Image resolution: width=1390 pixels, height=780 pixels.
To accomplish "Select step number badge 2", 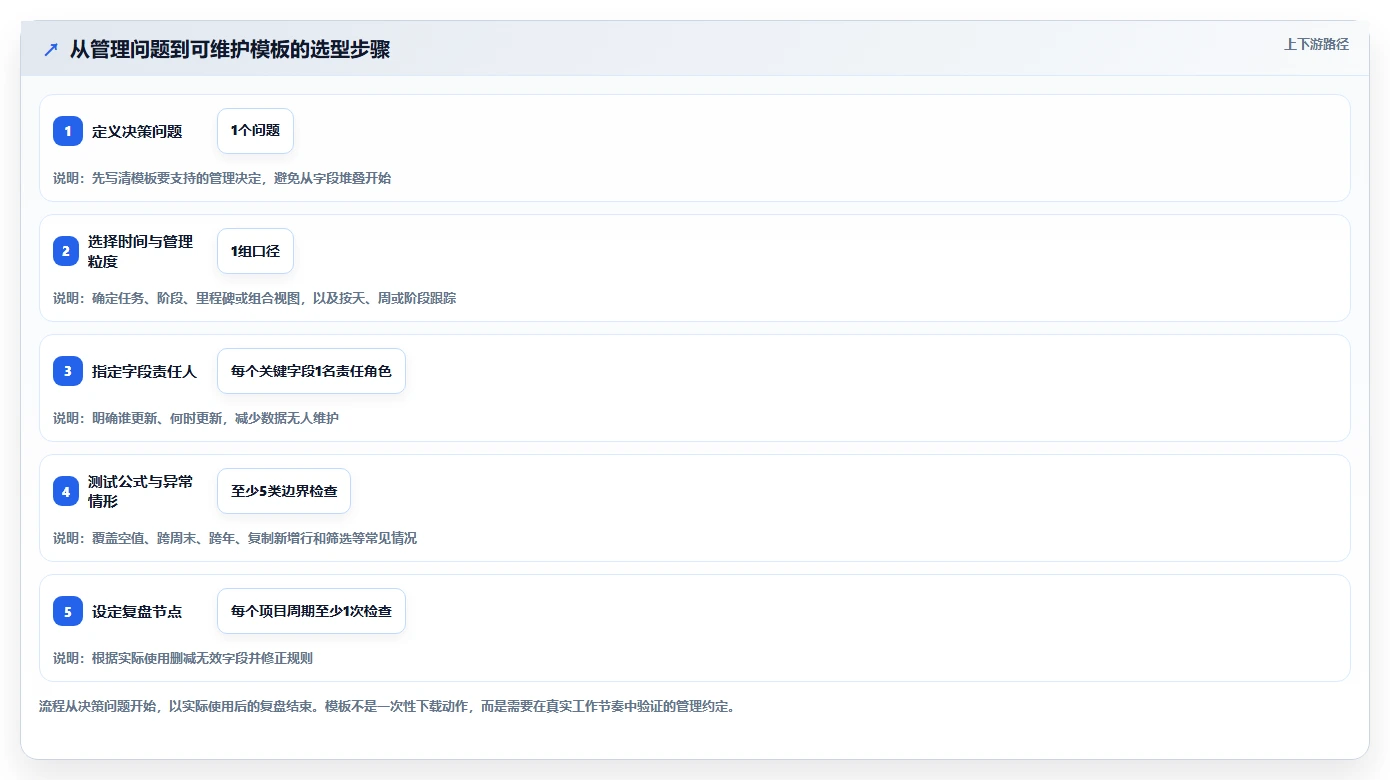I will coord(66,251).
